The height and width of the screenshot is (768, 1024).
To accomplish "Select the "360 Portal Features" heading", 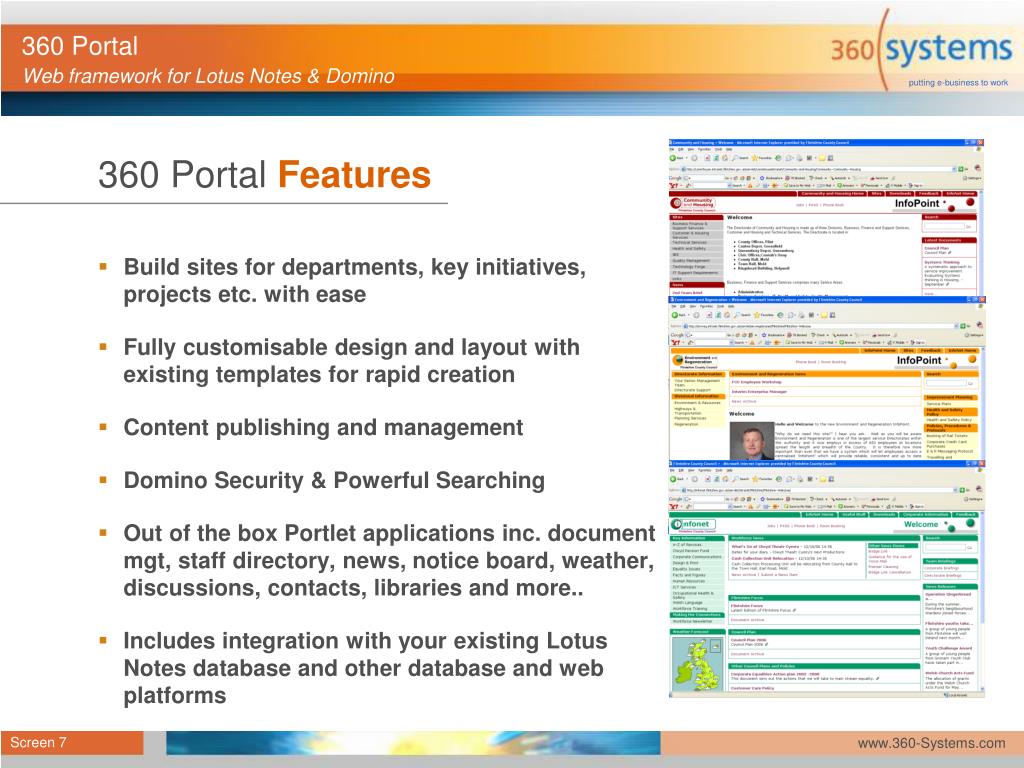I will tap(264, 174).
